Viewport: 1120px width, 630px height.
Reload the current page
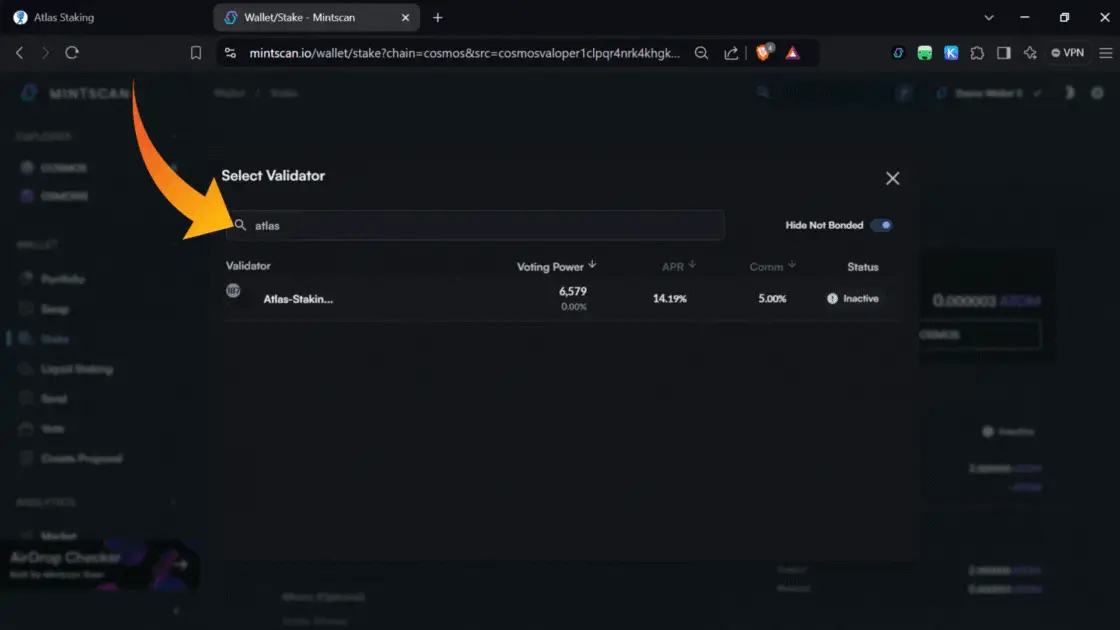[x=72, y=53]
